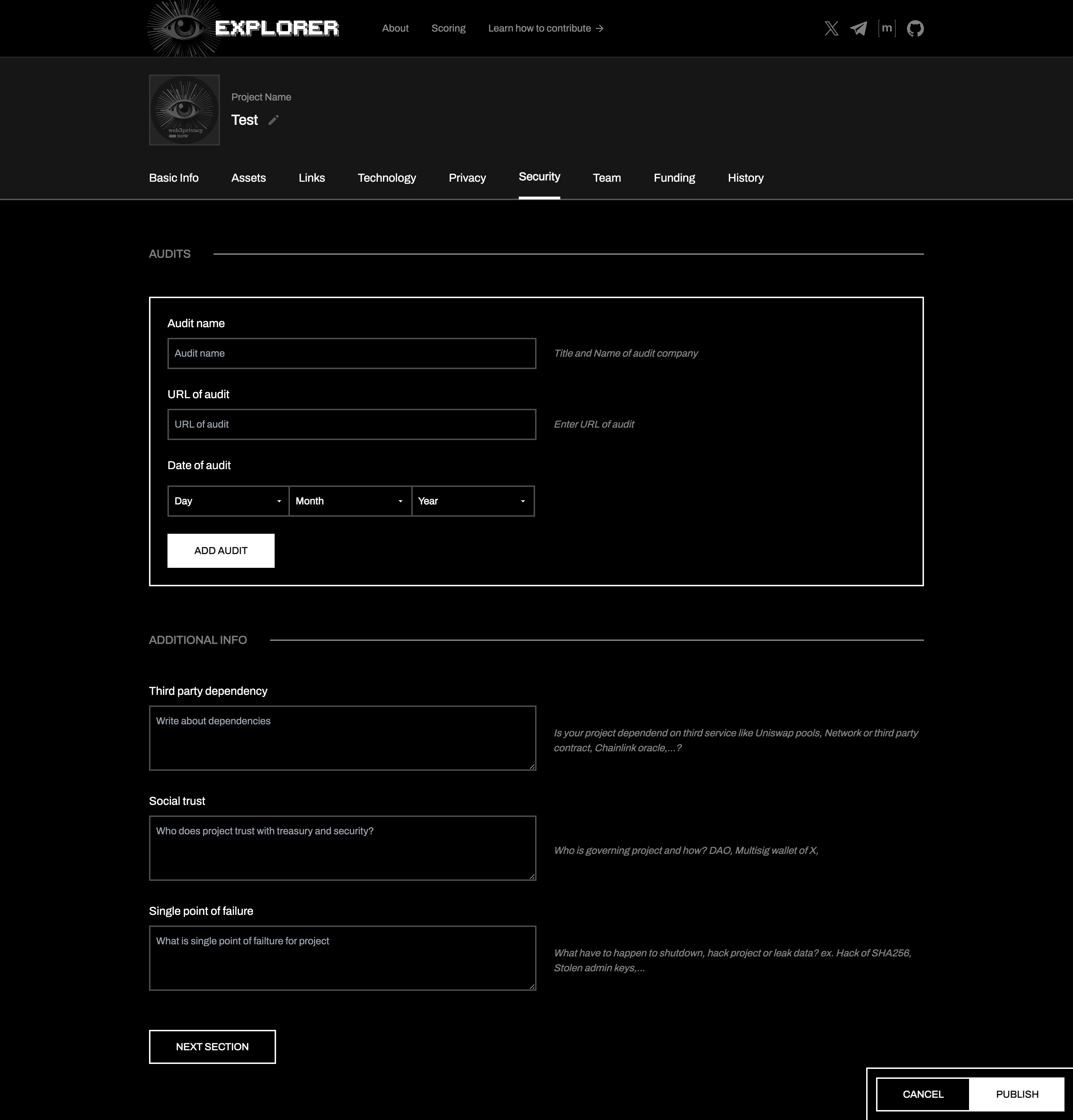Switch to the Privacy tab

click(x=467, y=178)
